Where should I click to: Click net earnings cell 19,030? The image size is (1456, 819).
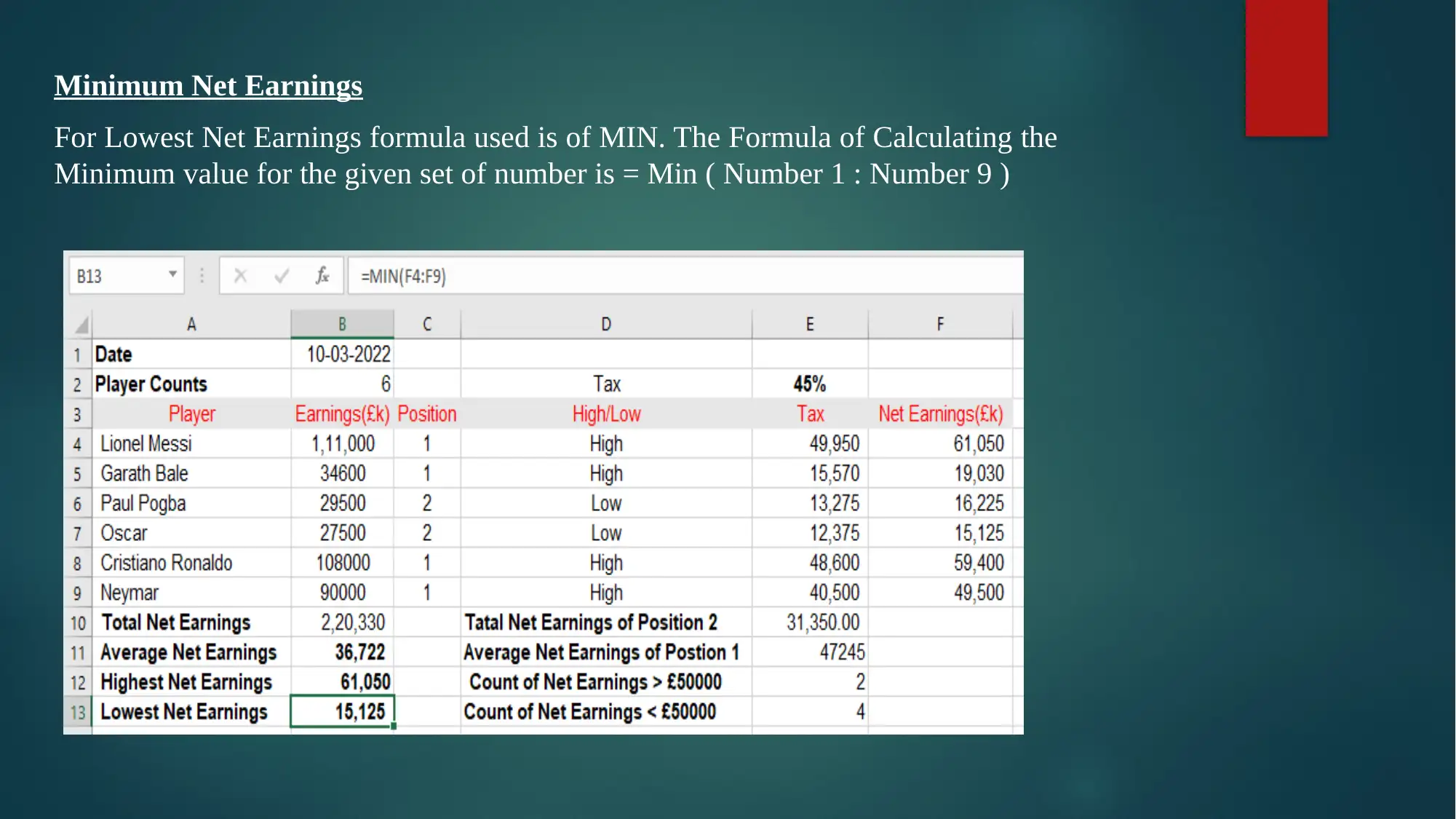[x=940, y=474]
